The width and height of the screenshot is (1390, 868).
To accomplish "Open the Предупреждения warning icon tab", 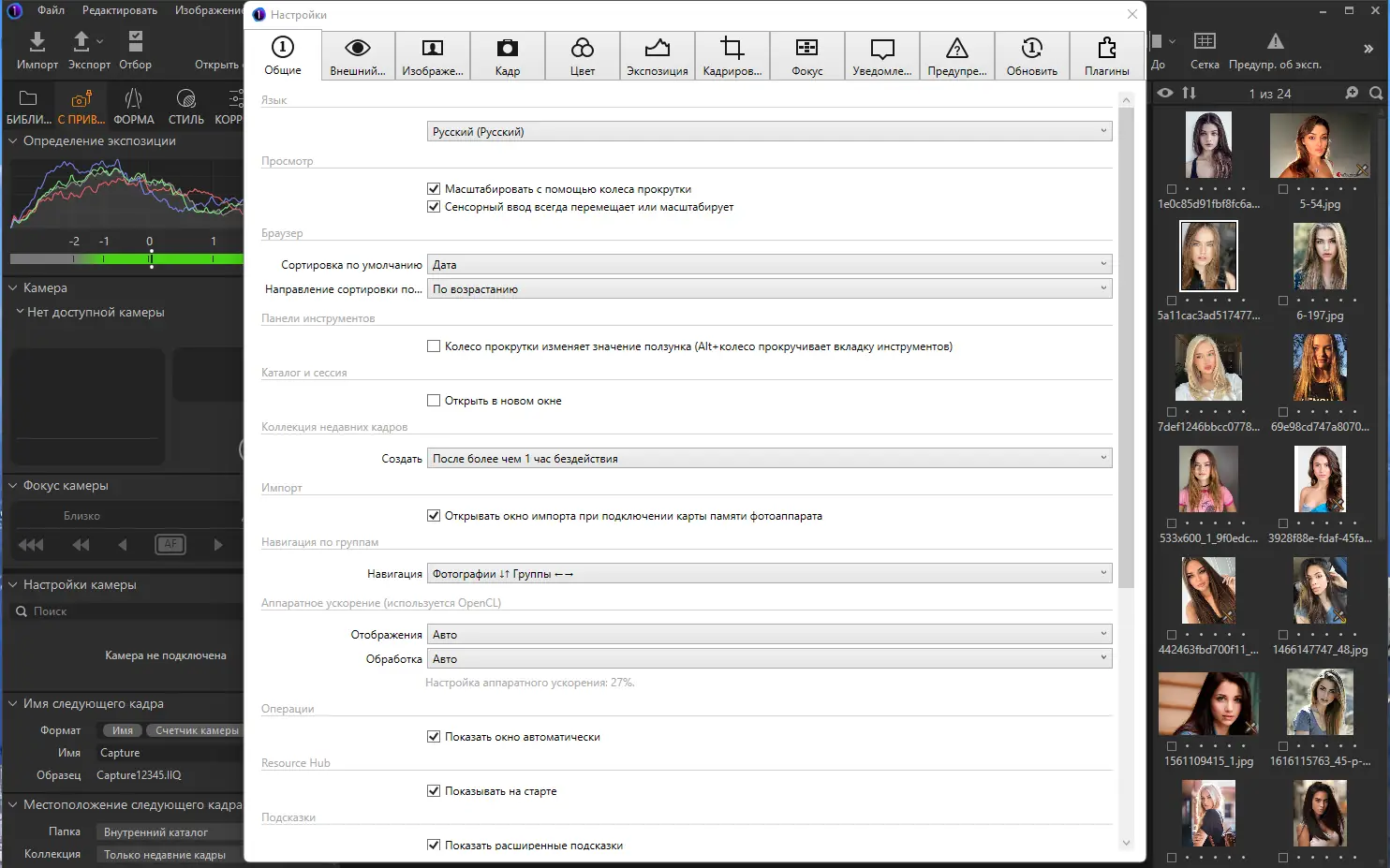I will click(957, 55).
